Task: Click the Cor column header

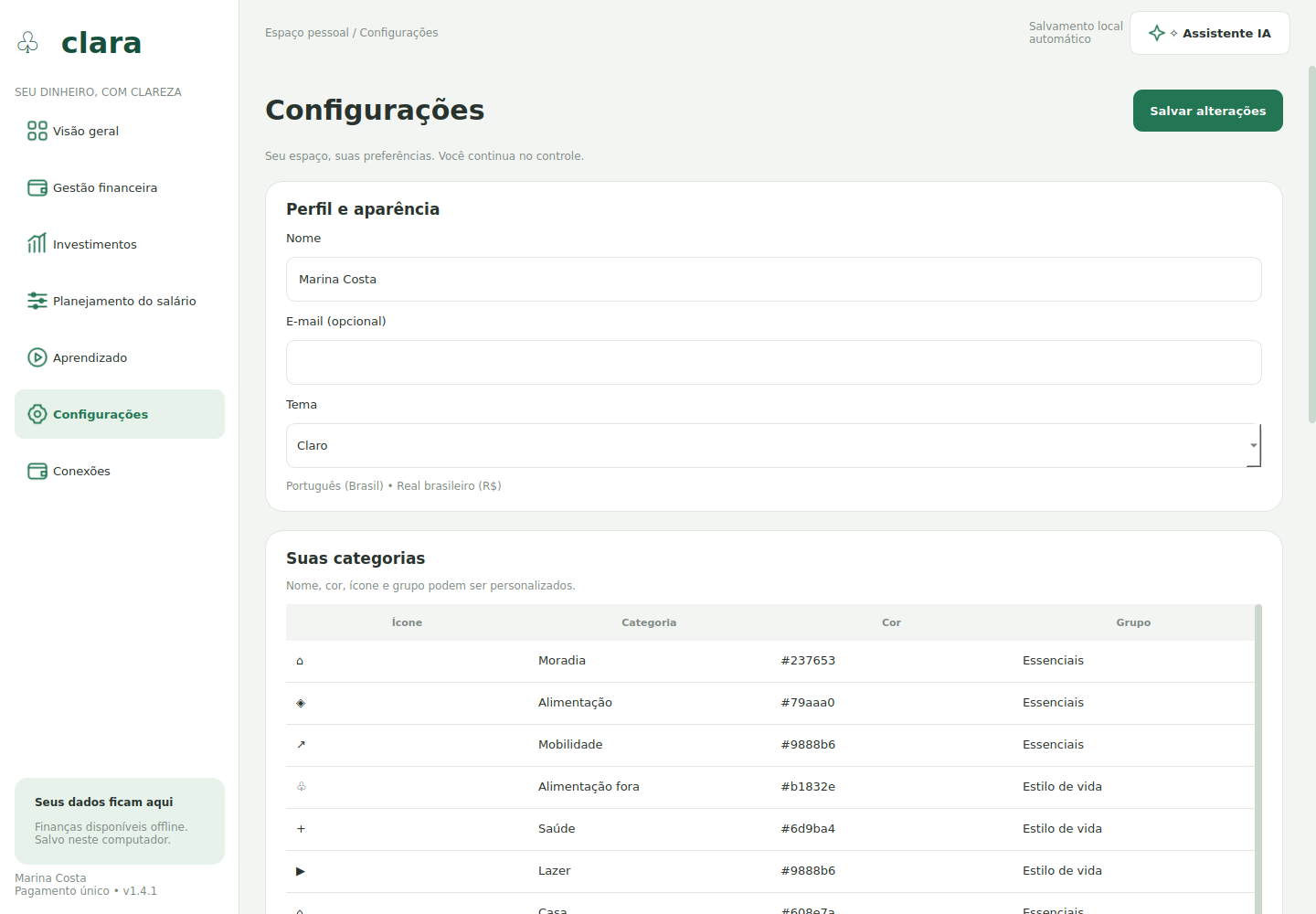Action: pyautogui.click(x=891, y=622)
